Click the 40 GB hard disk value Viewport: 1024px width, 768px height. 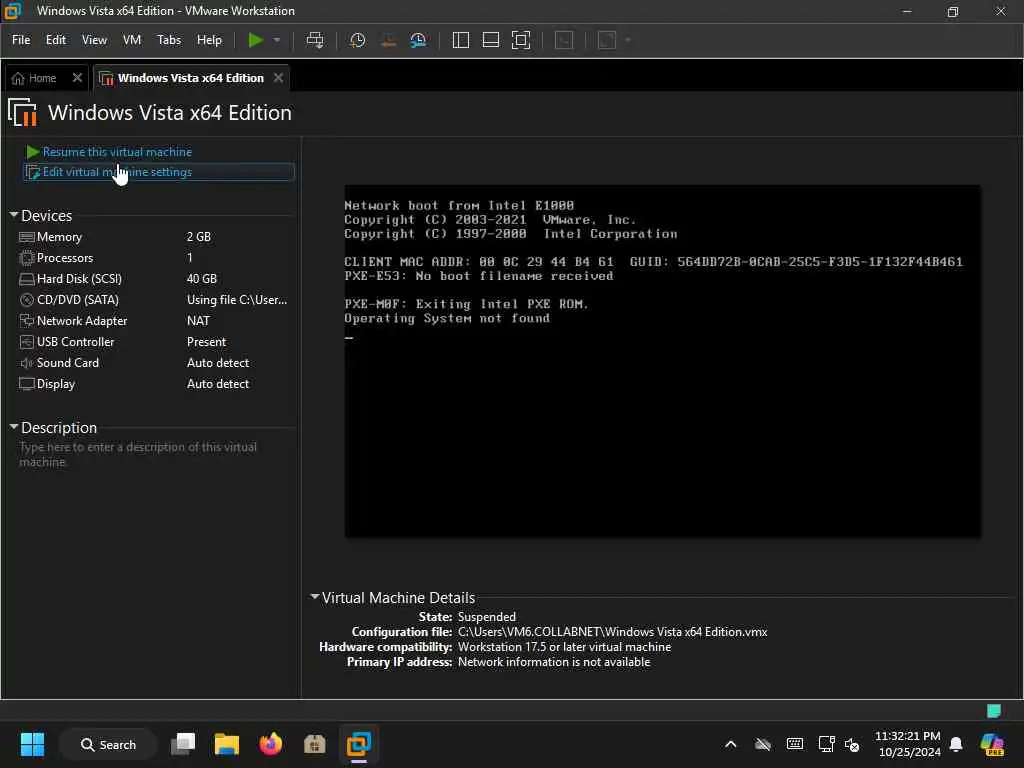click(201, 279)
